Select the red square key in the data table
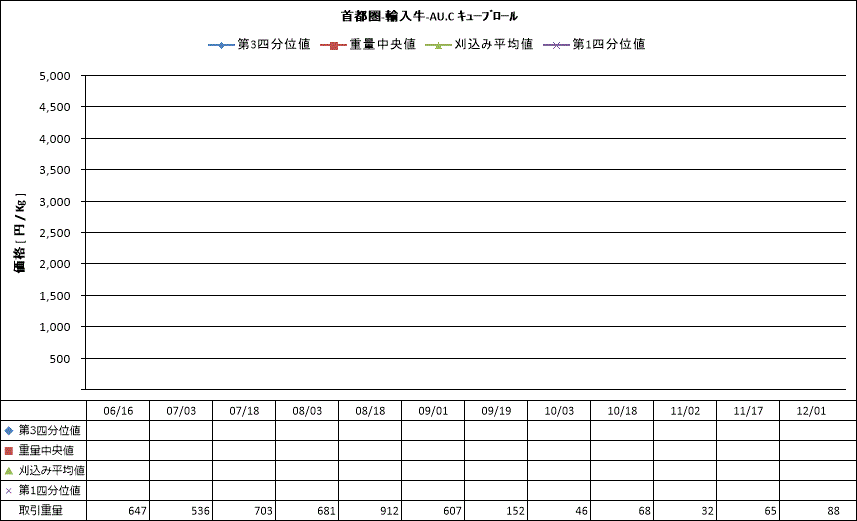This screenshot has height=521, width=857. [x=9, y=450]
